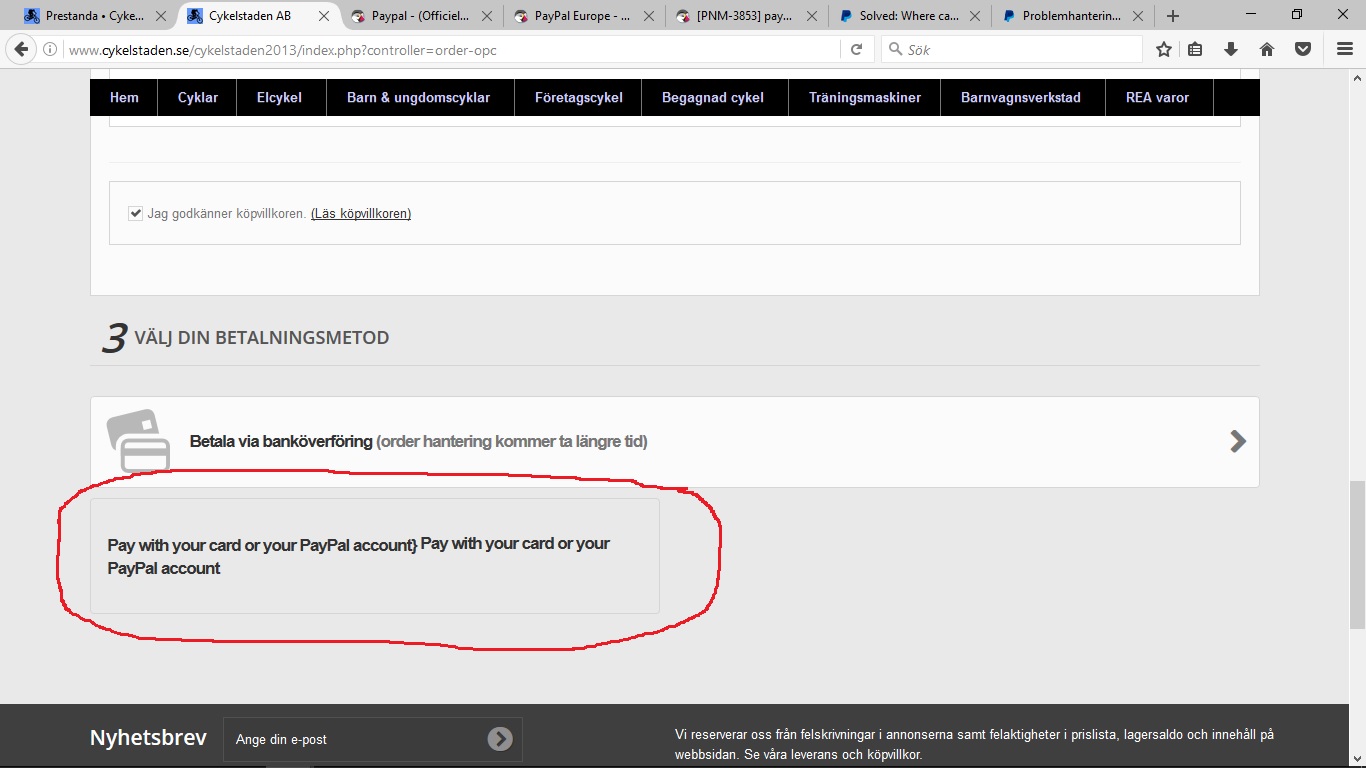Click the bank transfer card icon

tap(139, 441)
